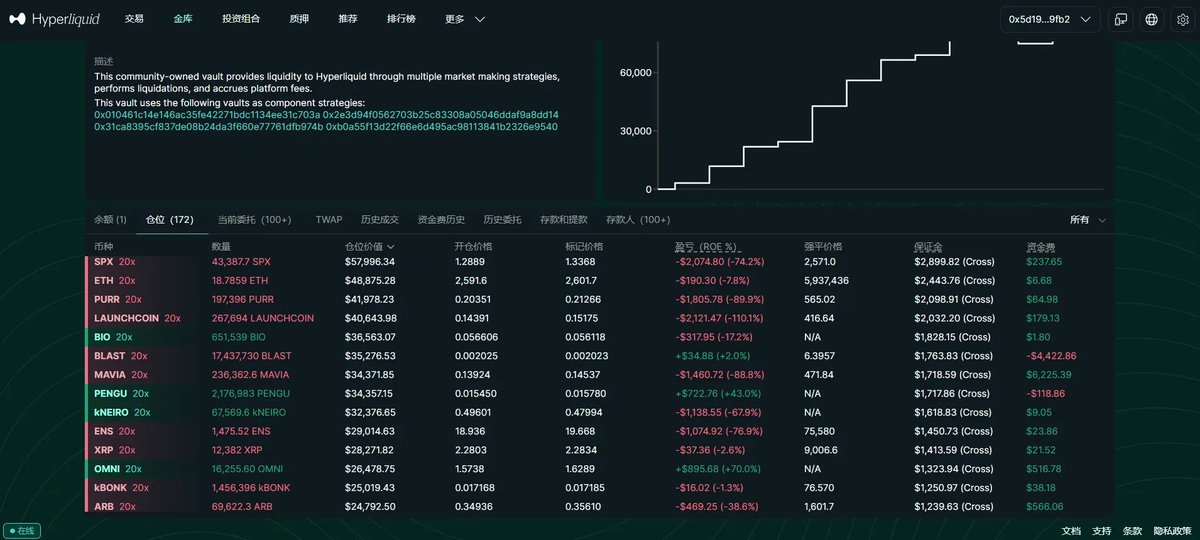Sort by 仓位价值 column
1200x540 pixels.
click(369, 246)
